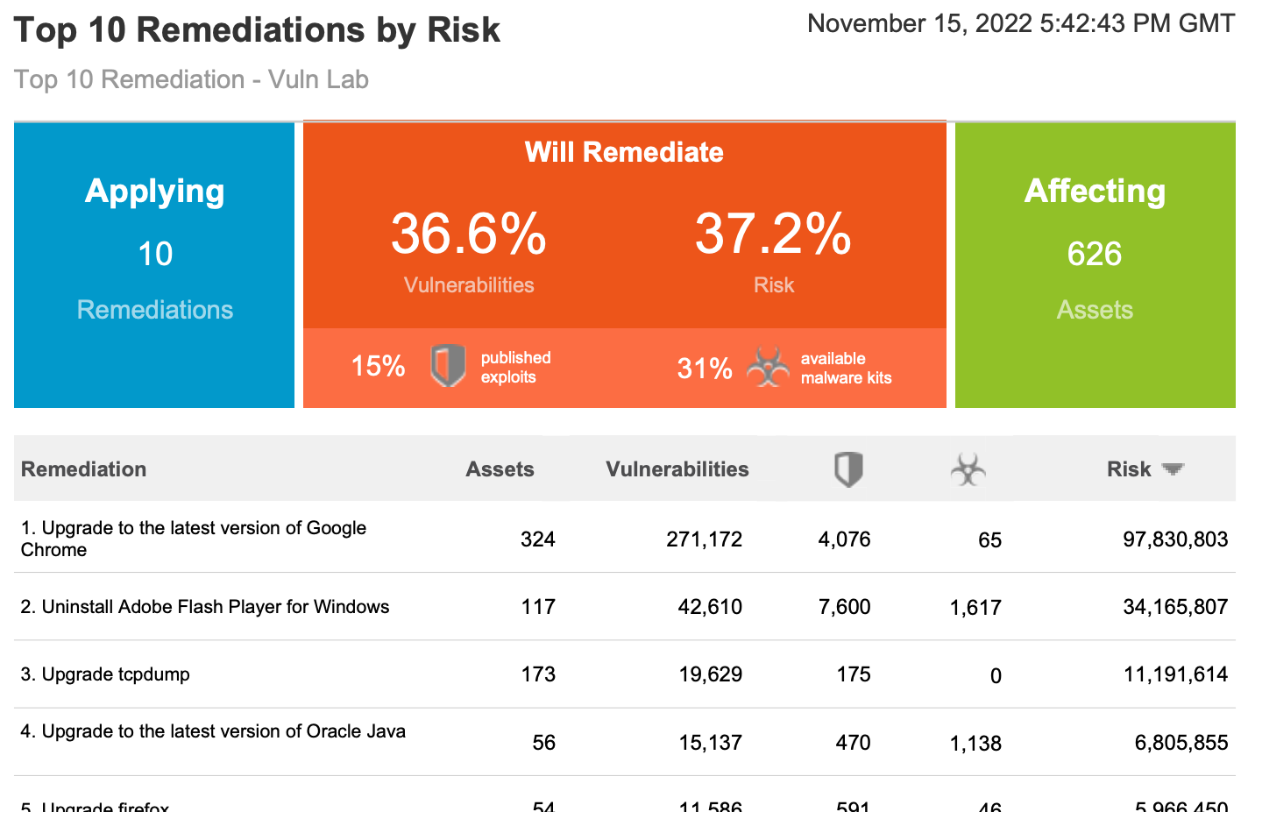Open Uninstall Adobe Flash Player remediation

pyautogui.click(x=205, y=606)
